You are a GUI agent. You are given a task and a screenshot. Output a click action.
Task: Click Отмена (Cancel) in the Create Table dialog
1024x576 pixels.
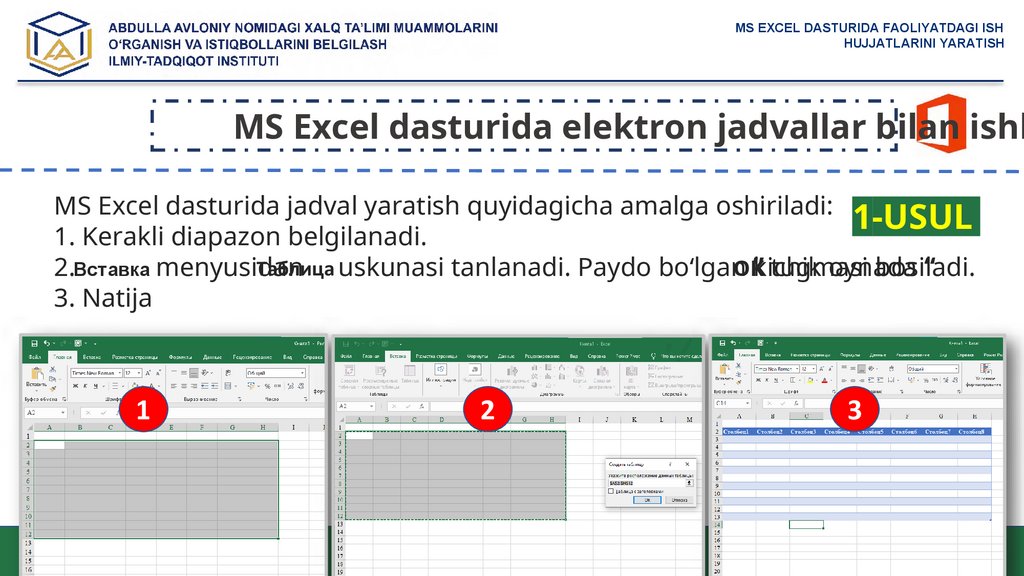pos(679,500)
